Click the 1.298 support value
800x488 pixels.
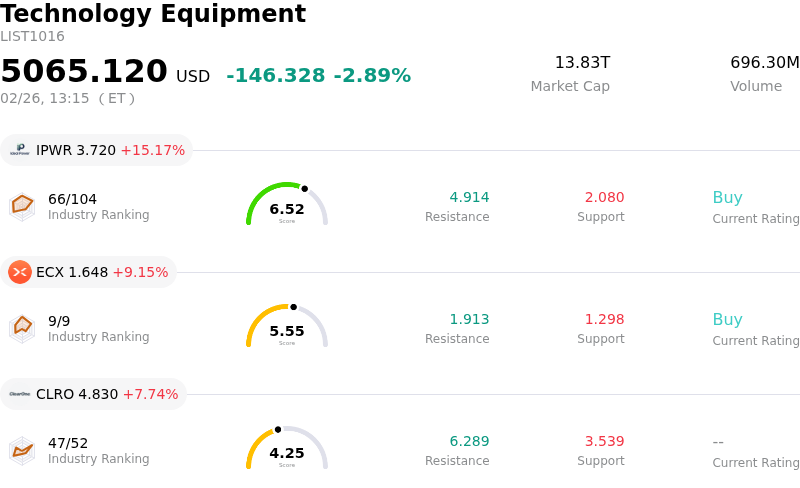(604, 320)
